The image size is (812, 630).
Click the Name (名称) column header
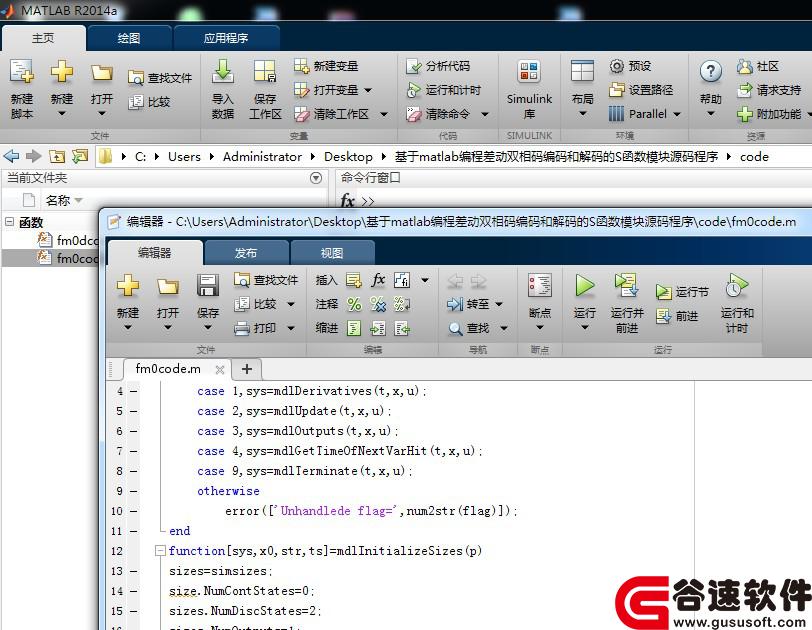[57, 200]
